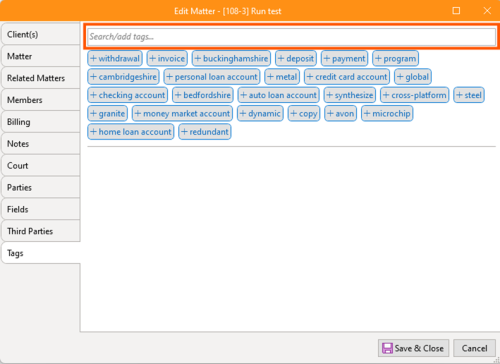This screenshot has height=364, width=500.
Task: Add the cambridgeshire tag
Action: coord(123,77)
